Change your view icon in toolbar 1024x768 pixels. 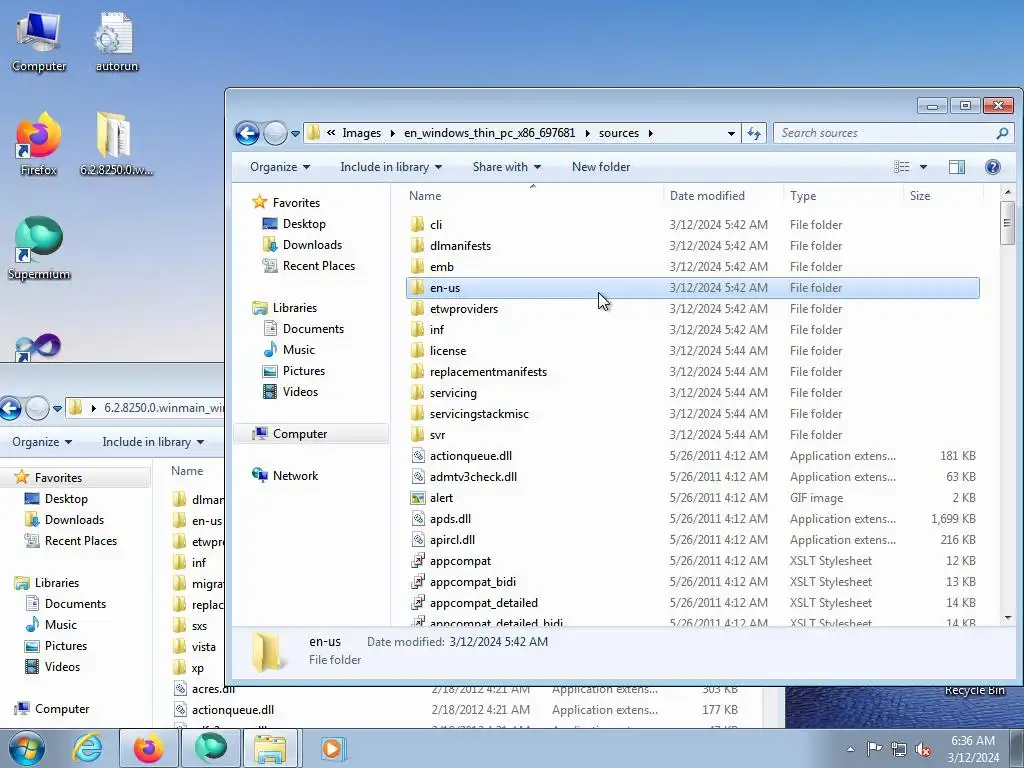(901, 167)
